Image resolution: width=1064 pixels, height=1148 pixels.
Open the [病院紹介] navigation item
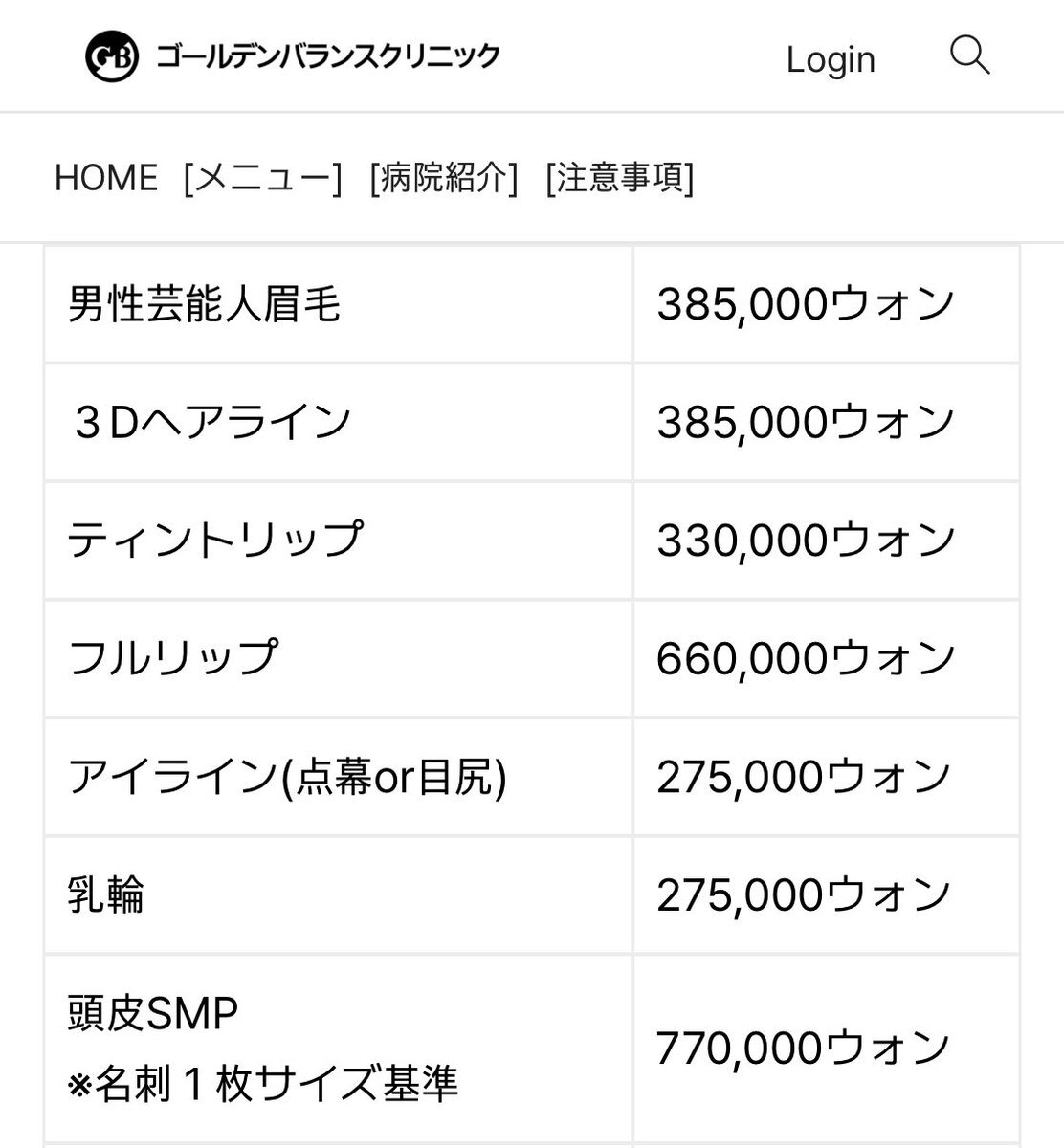click(443, 178)
